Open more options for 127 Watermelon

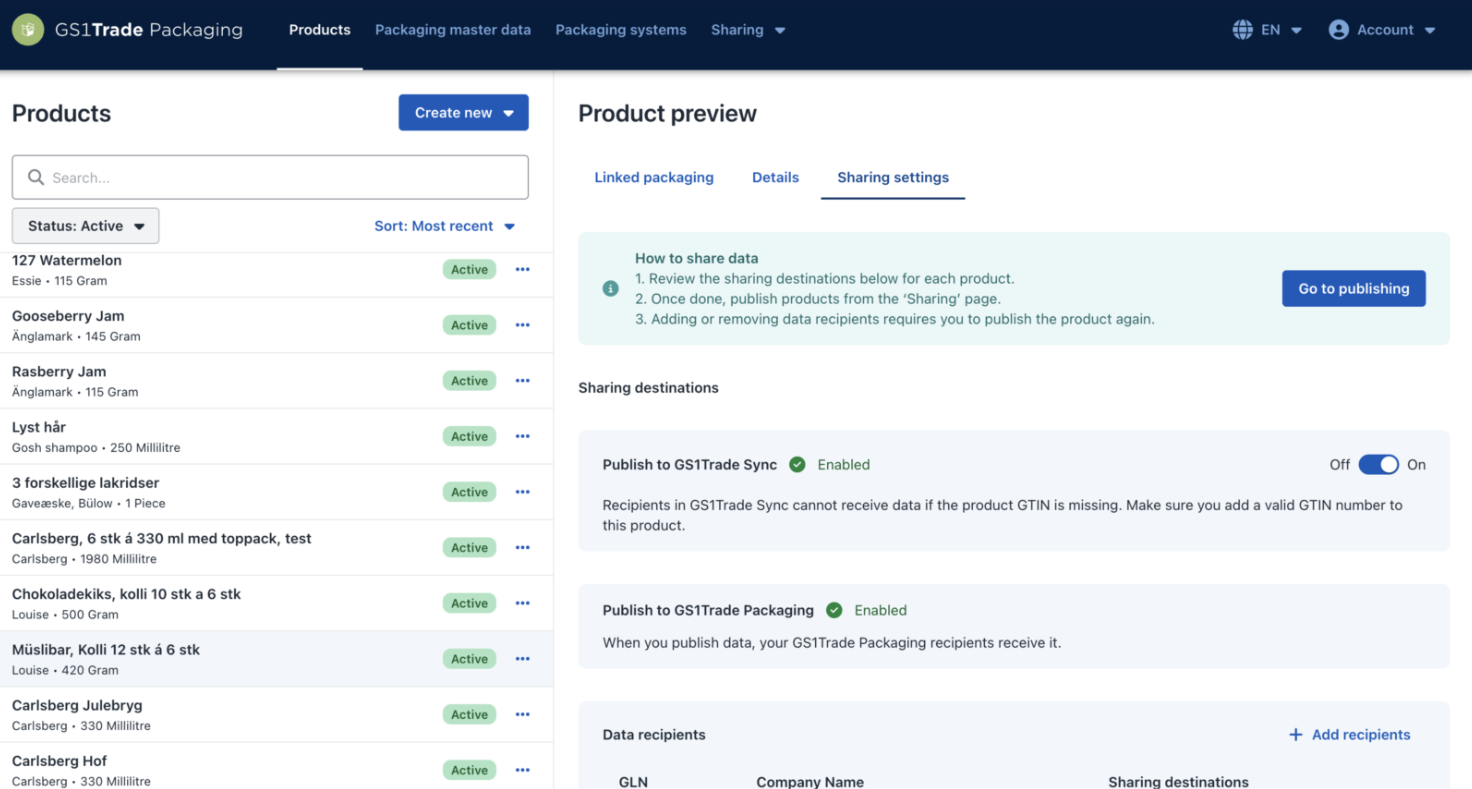pyautogui.click(x=522, y=269)
